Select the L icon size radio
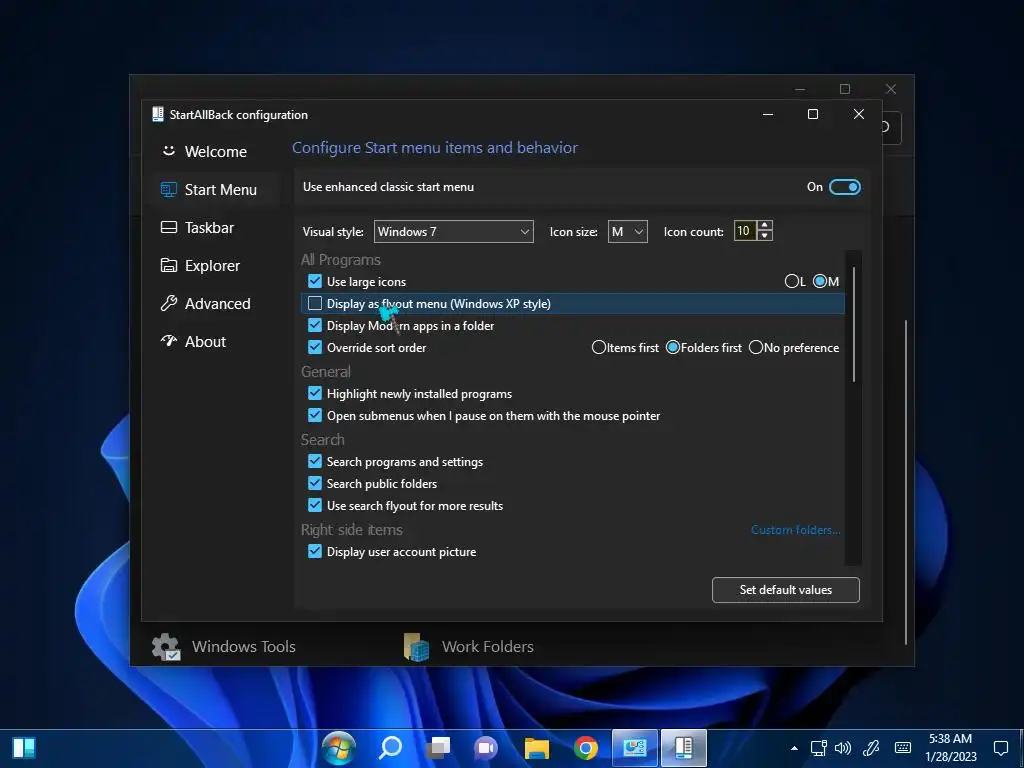 coord(791,281)
